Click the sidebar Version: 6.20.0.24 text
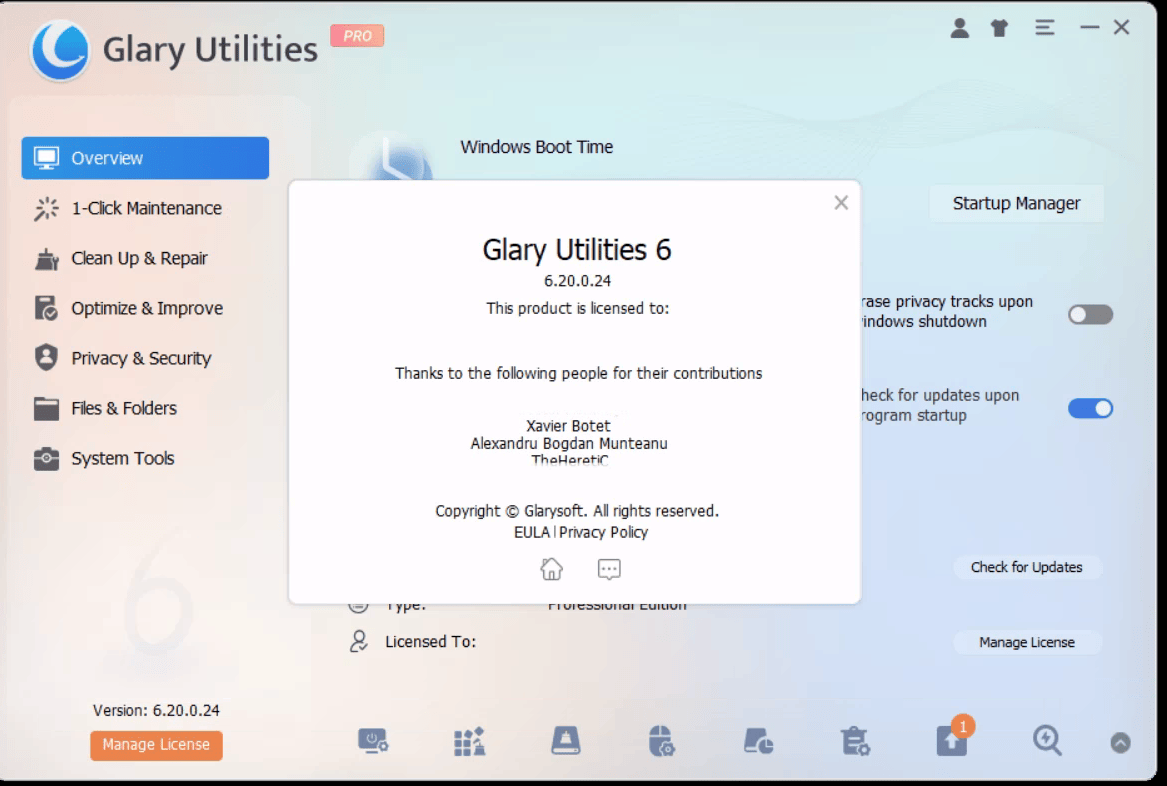 coord(156,710)
